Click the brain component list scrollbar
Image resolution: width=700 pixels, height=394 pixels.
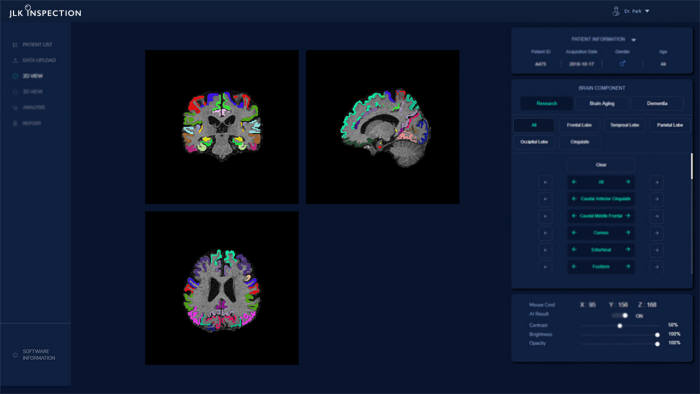point(692,166)
